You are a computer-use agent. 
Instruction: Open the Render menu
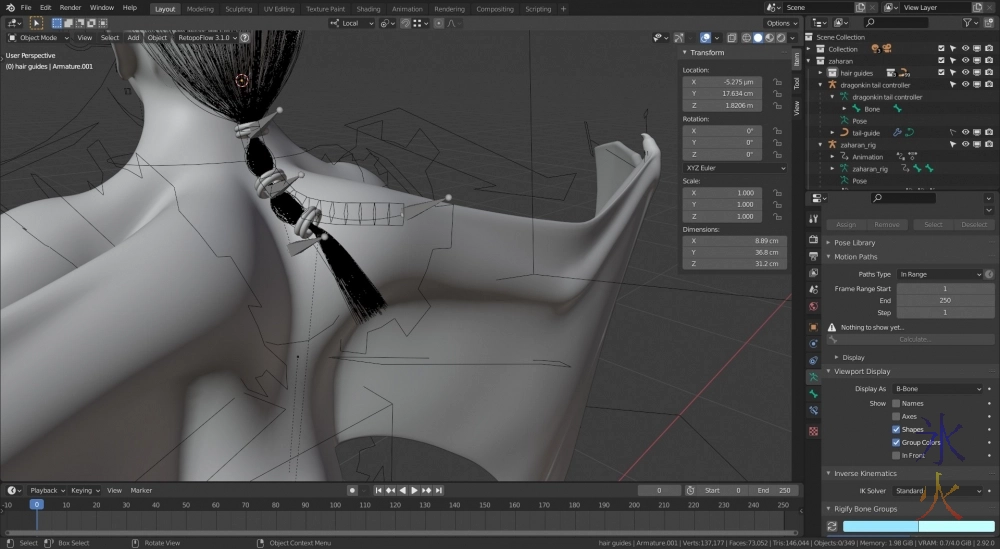70,8
